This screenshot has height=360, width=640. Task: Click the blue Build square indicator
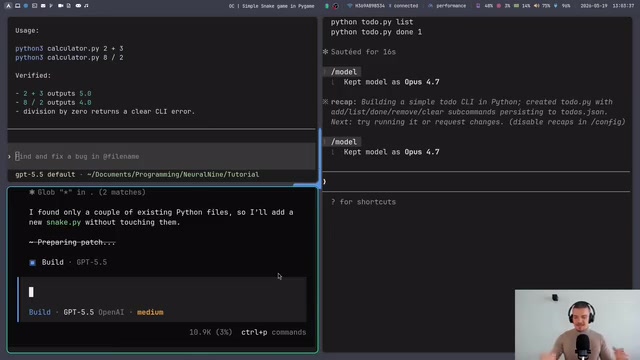[x=32, y=262]
